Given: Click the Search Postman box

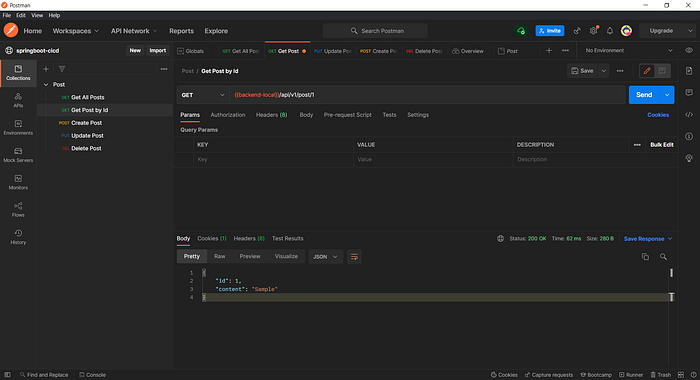Looking at the screenshot, I should [x=375, y=31].
